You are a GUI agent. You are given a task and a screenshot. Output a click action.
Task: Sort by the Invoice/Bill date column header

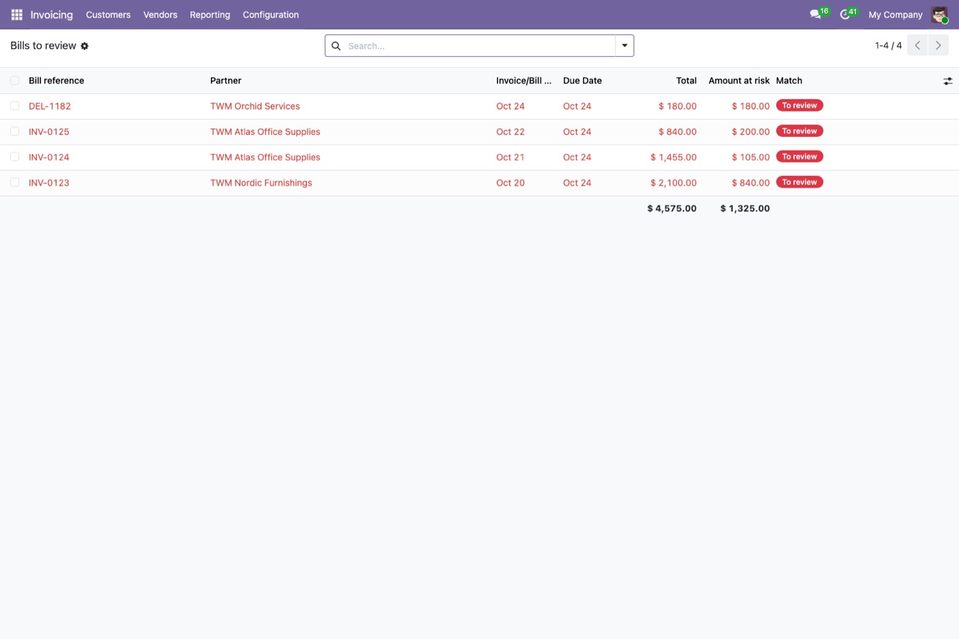[x=524, y=81]
